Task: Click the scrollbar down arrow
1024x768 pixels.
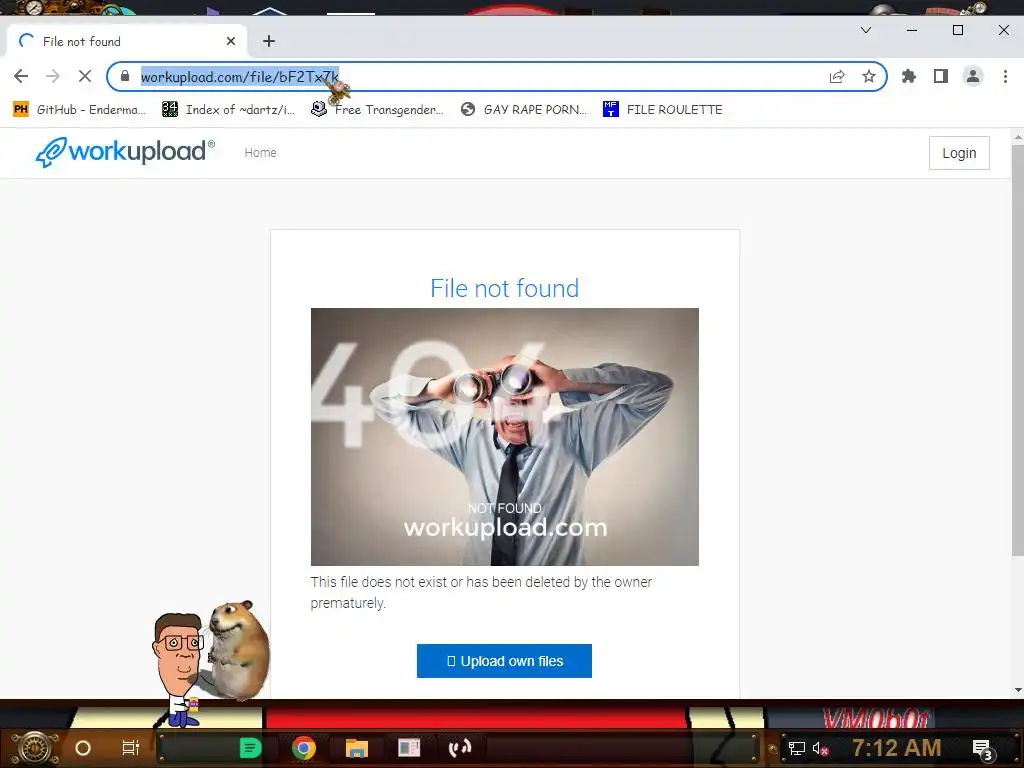Action: click(x=1017, y=690)
